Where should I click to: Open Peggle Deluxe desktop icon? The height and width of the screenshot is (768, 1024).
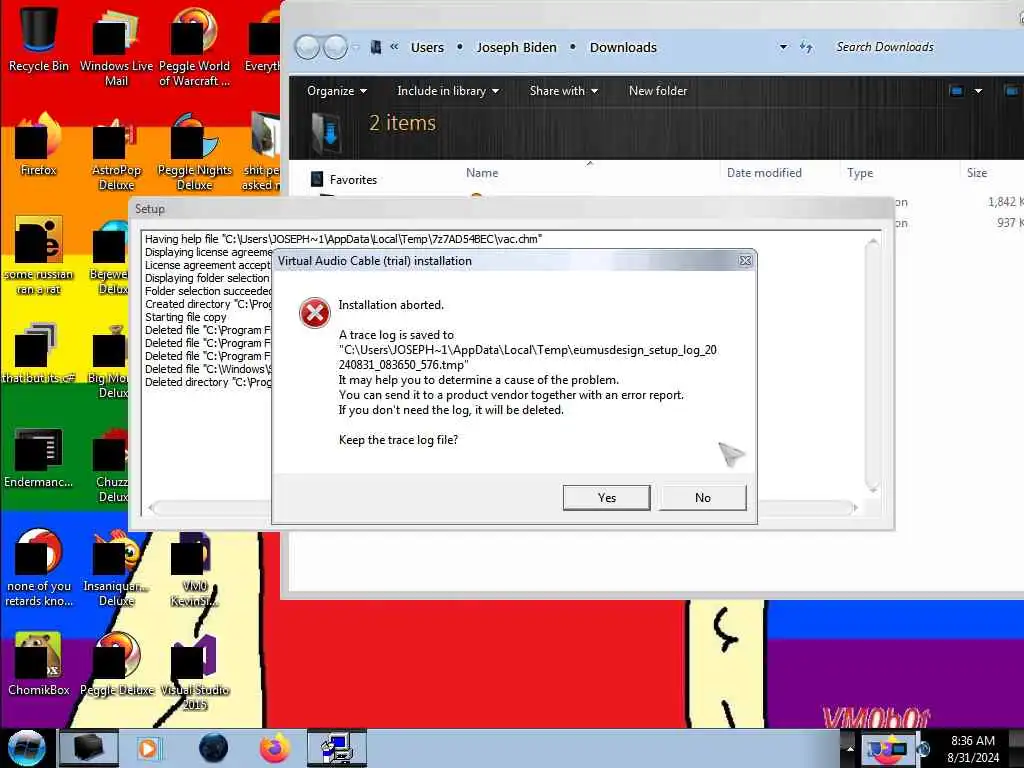116,663
